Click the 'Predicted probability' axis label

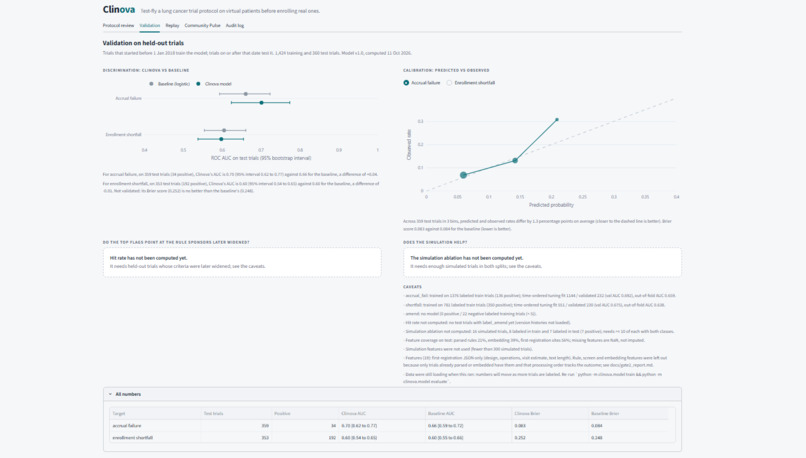point(551,205)
